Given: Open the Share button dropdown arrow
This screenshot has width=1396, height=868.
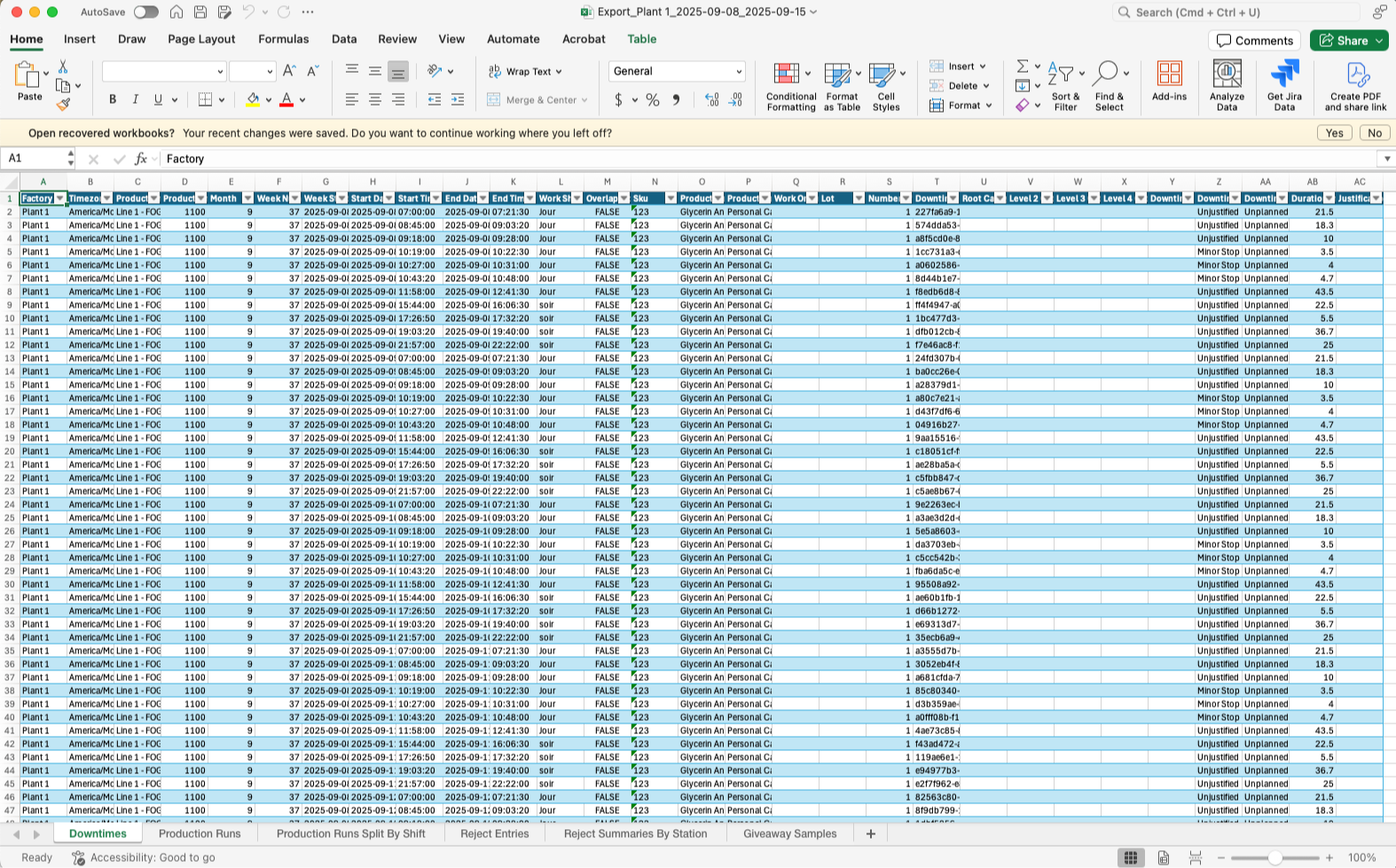Looking at the screenshot, I should tap(1379, 41).
